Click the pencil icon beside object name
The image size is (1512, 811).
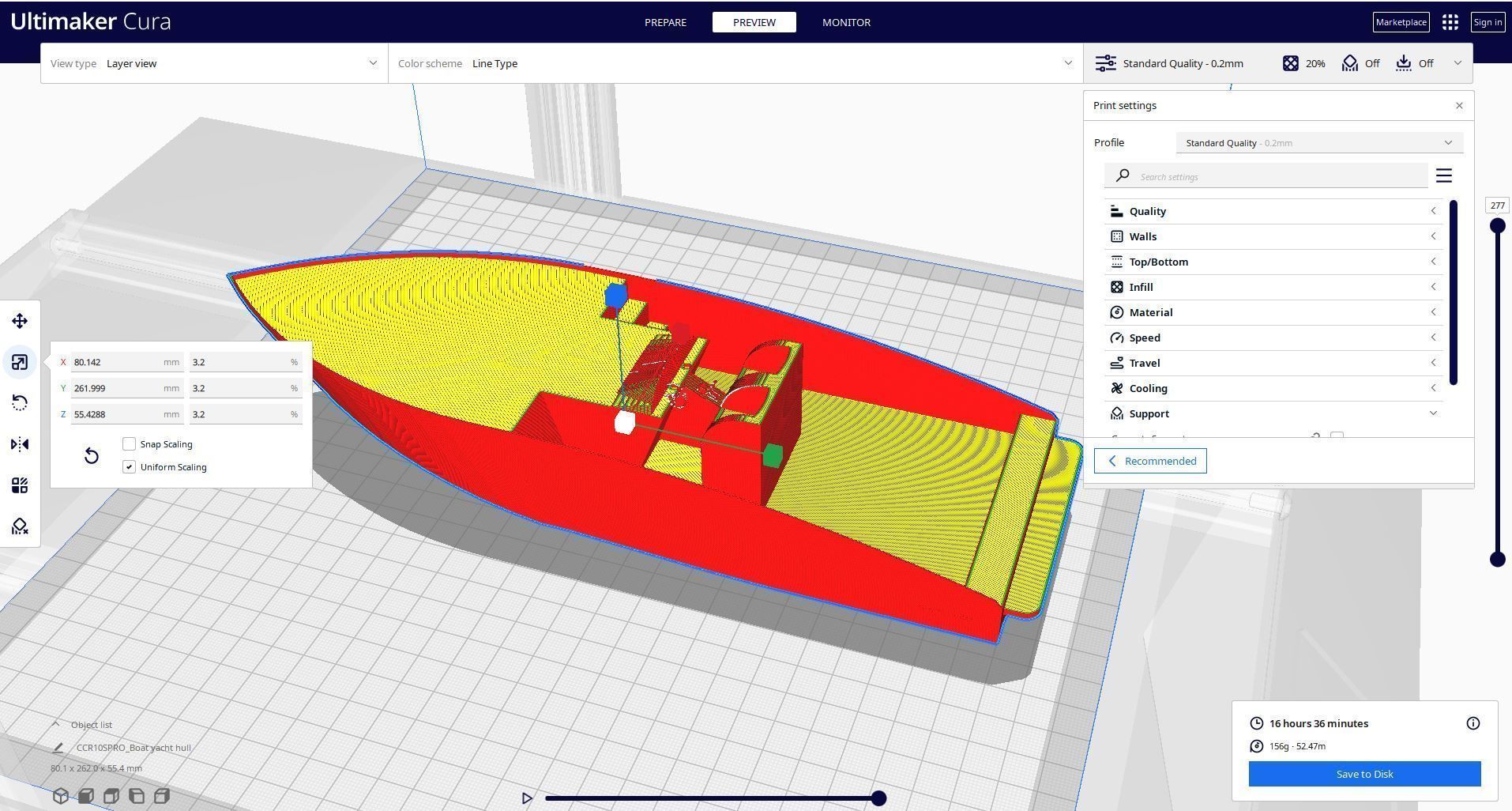[x=58, y=748]
